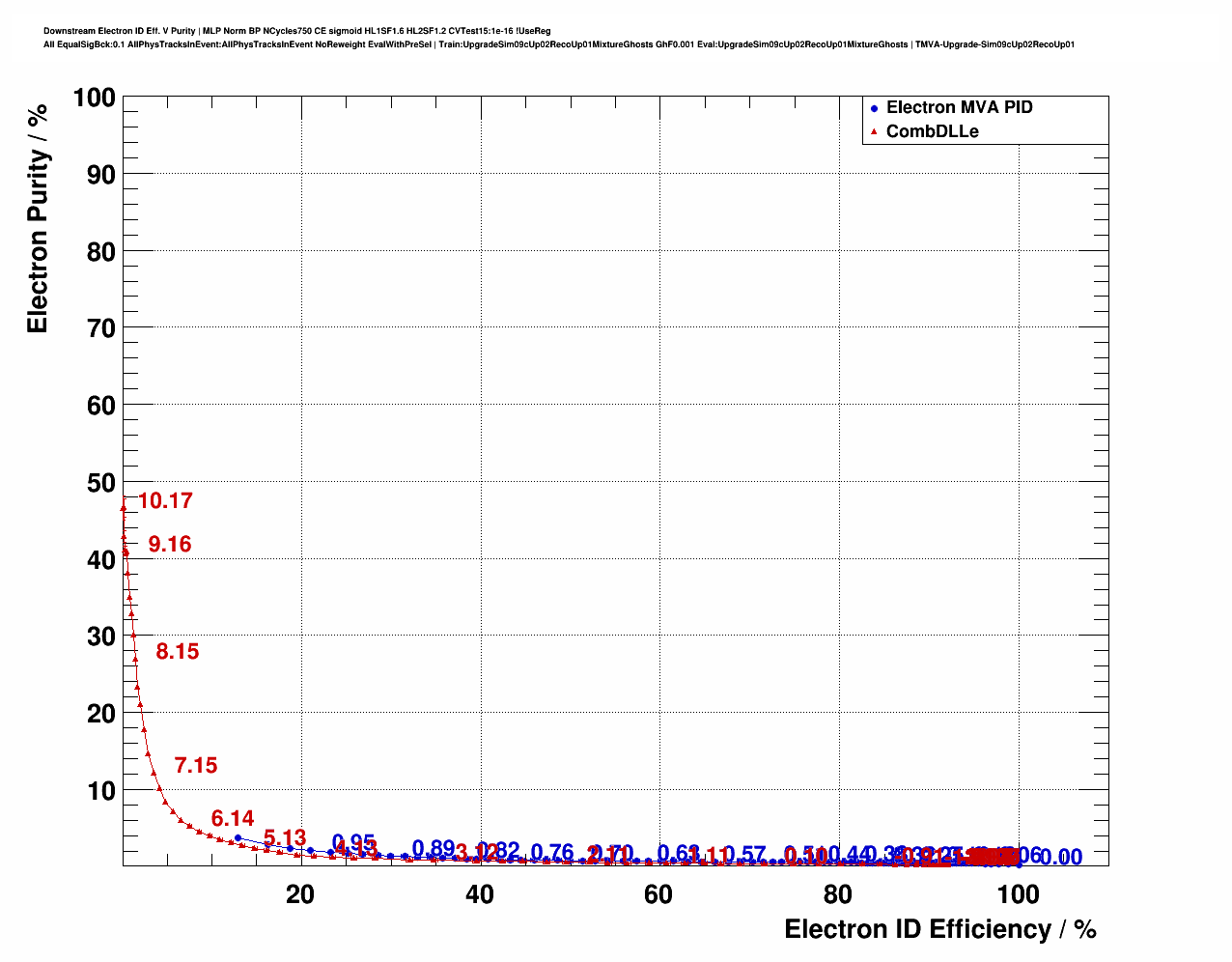Click the blue 0.57 data label
This screenshot has height=962, width=1232.
point(744,855)
